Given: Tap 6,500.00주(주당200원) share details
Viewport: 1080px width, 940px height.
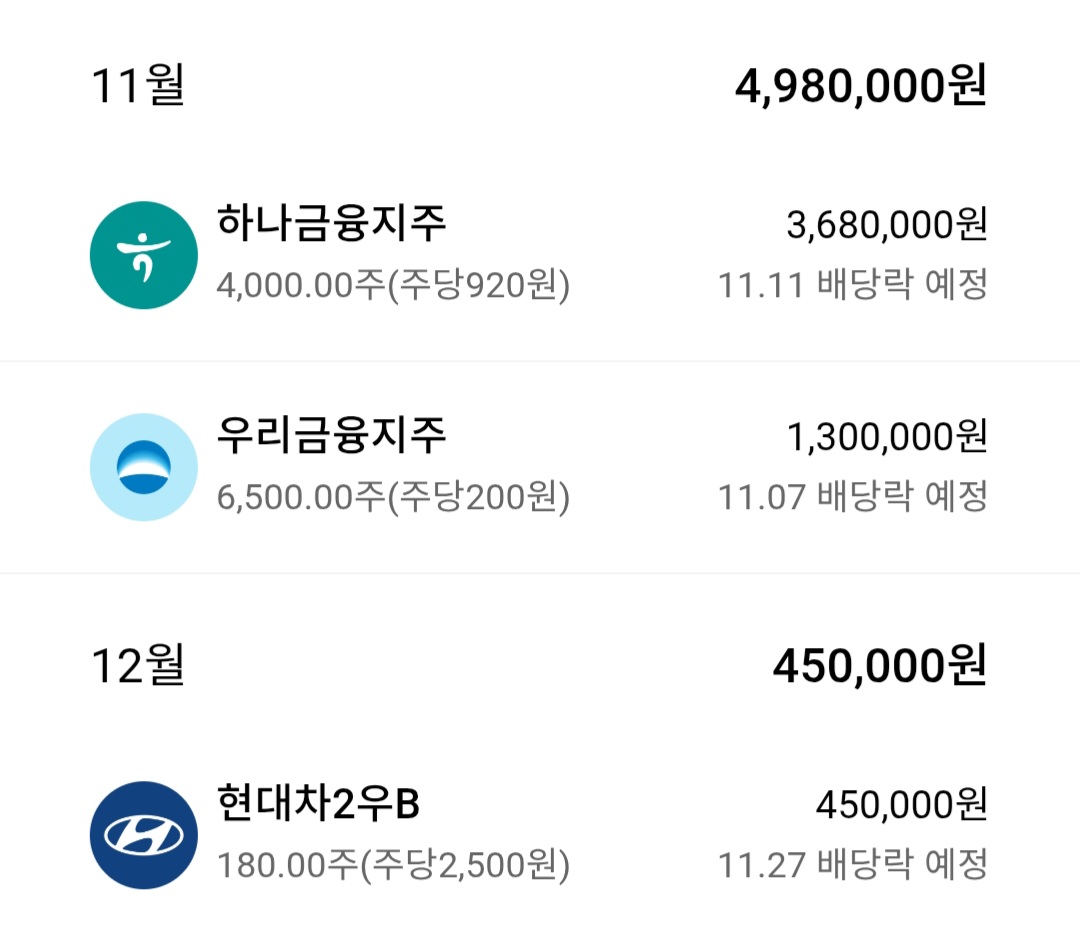Looking at the screenshot, I should [x=393, y=497].
